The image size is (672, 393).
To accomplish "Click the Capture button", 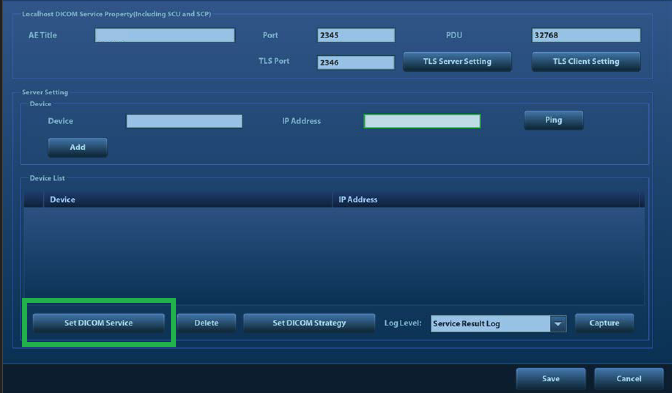I will coord(604,323).
